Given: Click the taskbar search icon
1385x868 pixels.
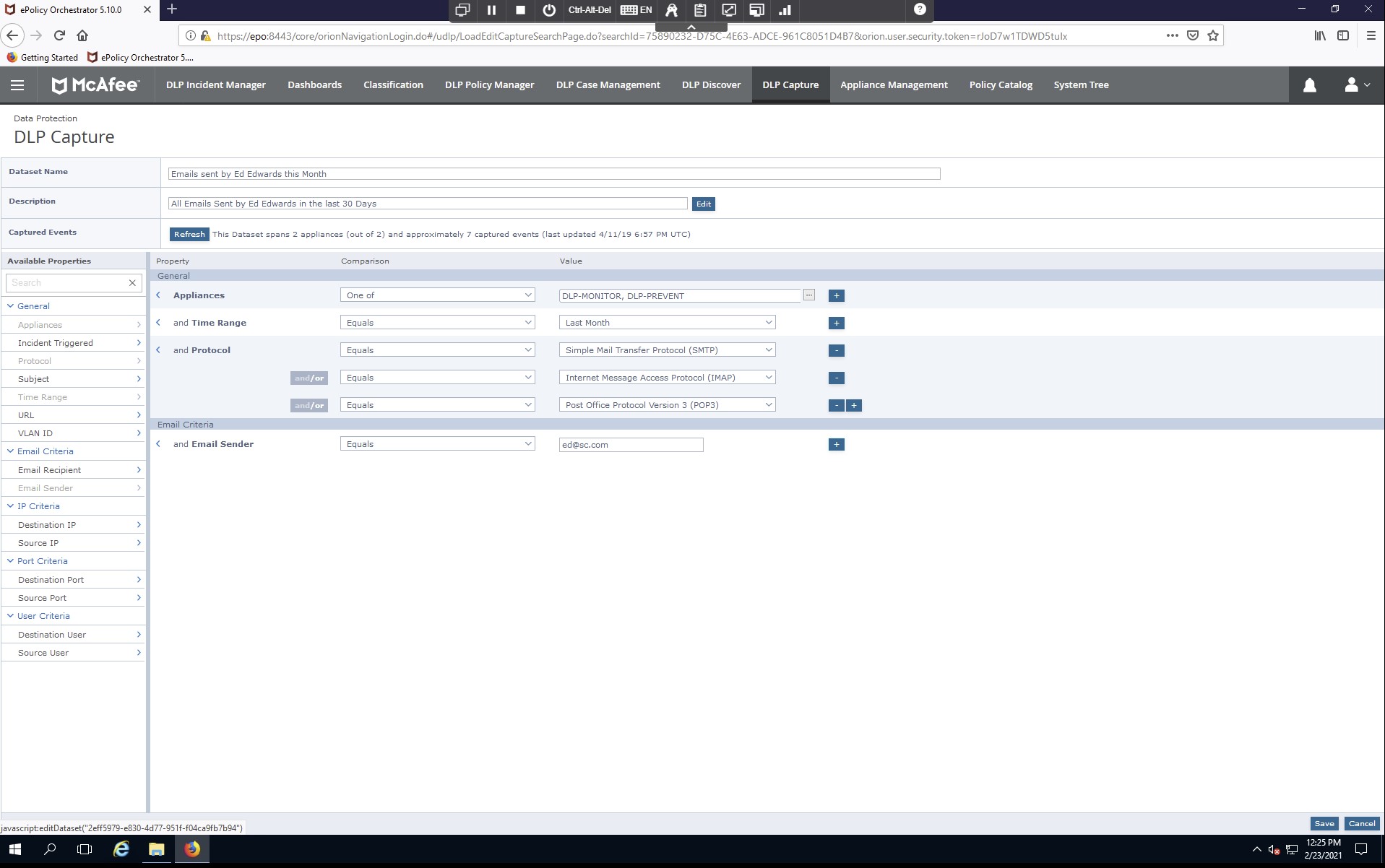Looking at the screenshot, I should pyautogui.click(x=50, y=849).
